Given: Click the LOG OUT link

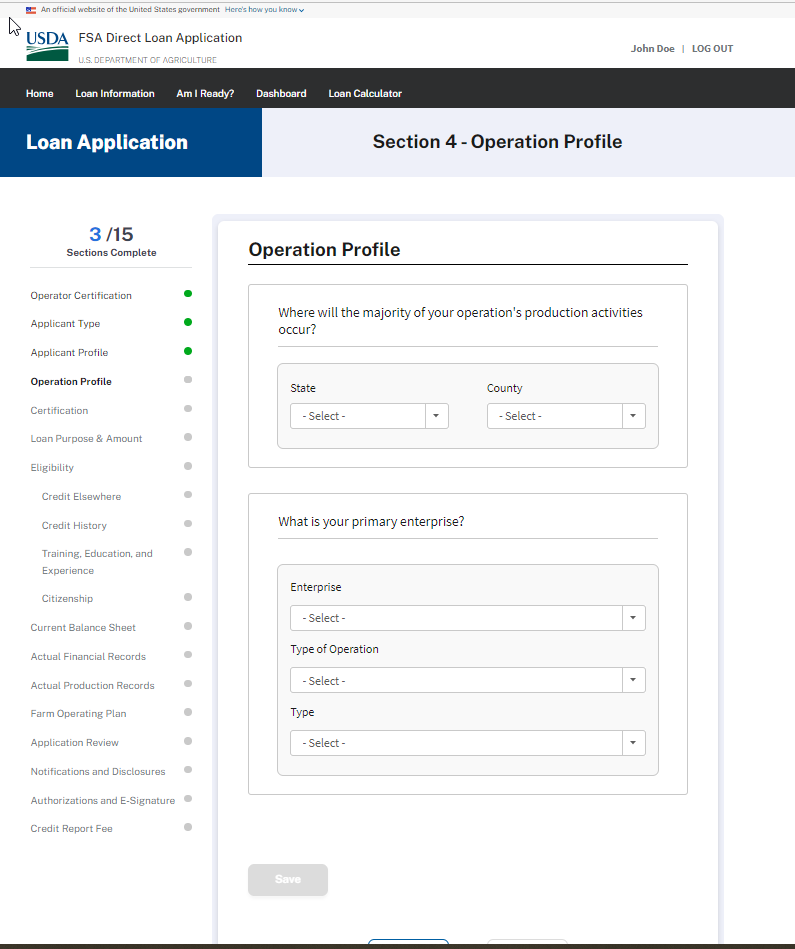Looking at the screenshot, I should [x=712, y=49].
